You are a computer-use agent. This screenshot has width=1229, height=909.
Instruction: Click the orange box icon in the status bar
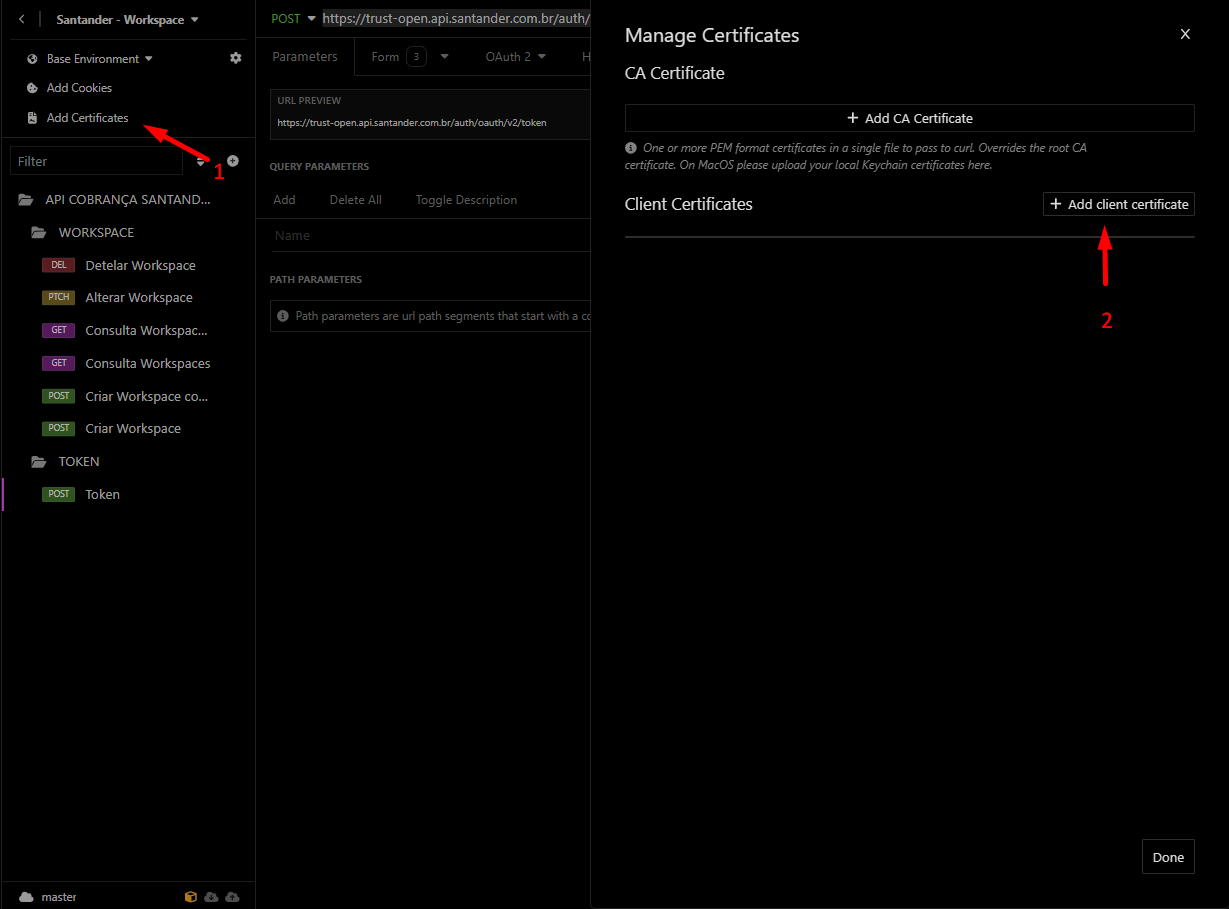191,897
